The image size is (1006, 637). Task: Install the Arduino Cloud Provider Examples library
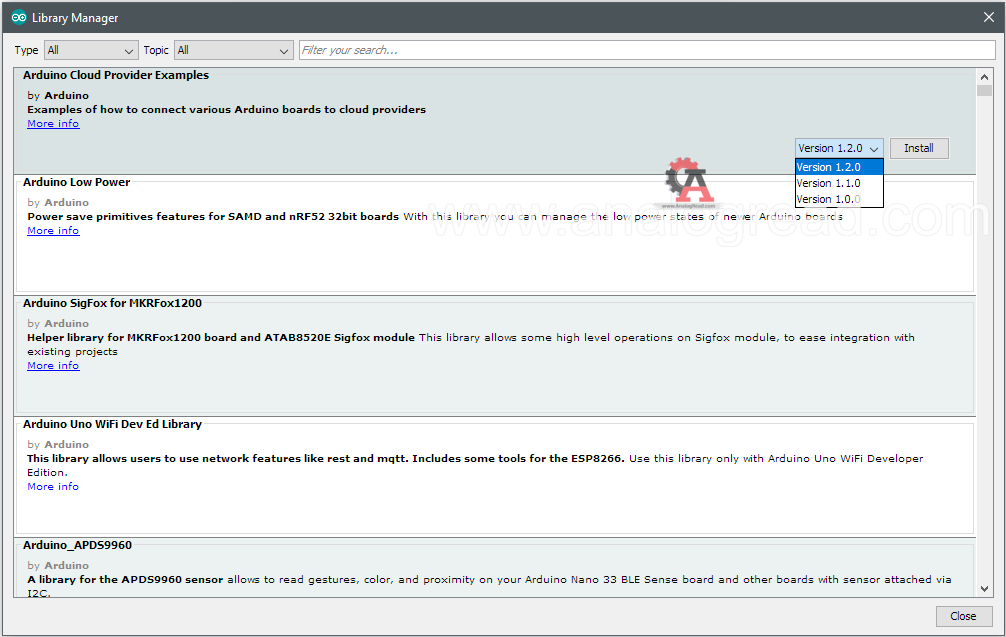click(x=919, y=148)
